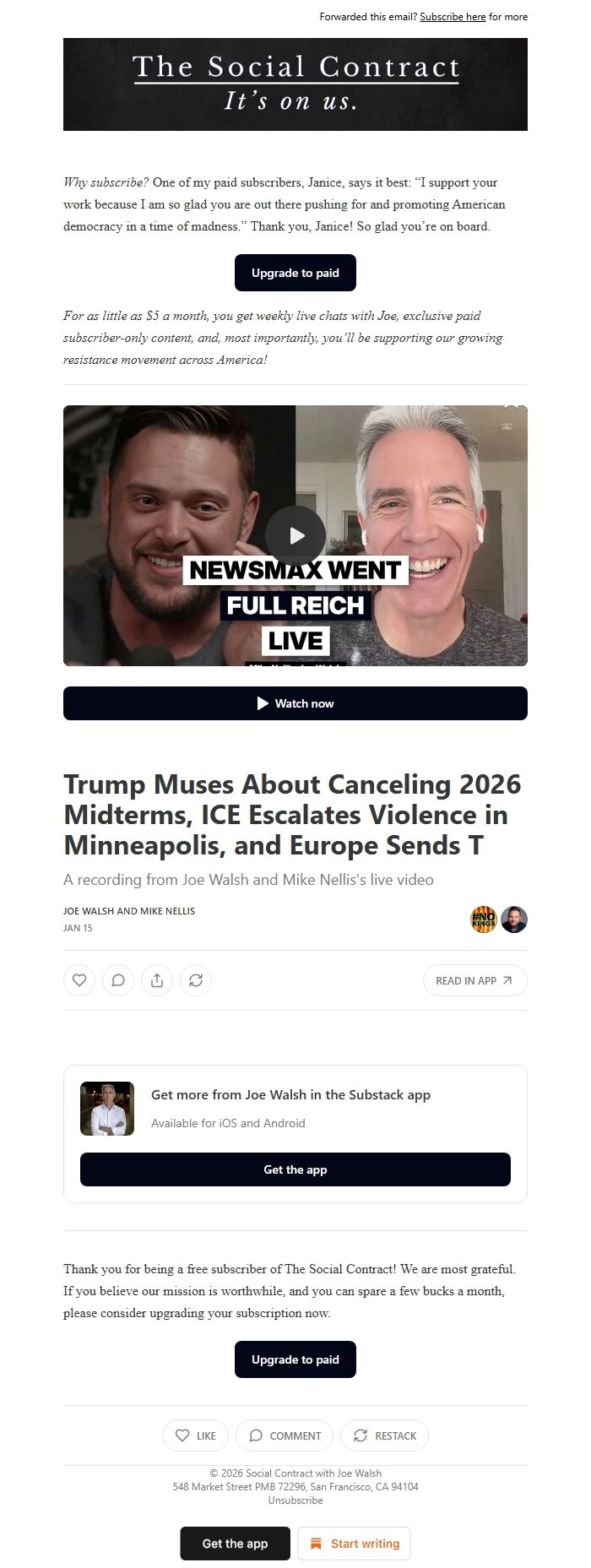The width and height of the screenshot is (591, 1568).
Task: Click the heart like icon under the byline
Action: pos(79,980)
